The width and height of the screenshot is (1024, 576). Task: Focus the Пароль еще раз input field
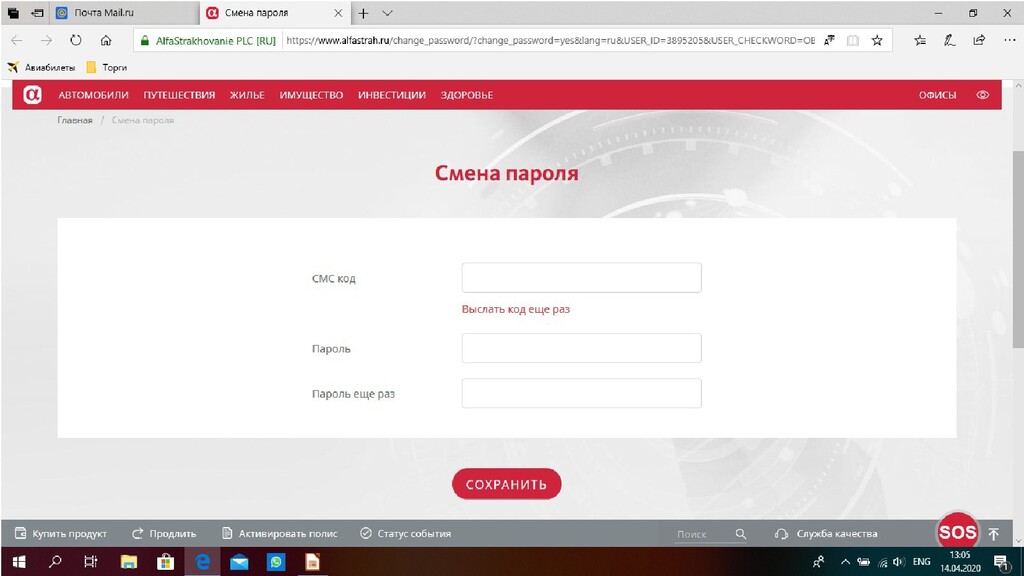(581, 393)
